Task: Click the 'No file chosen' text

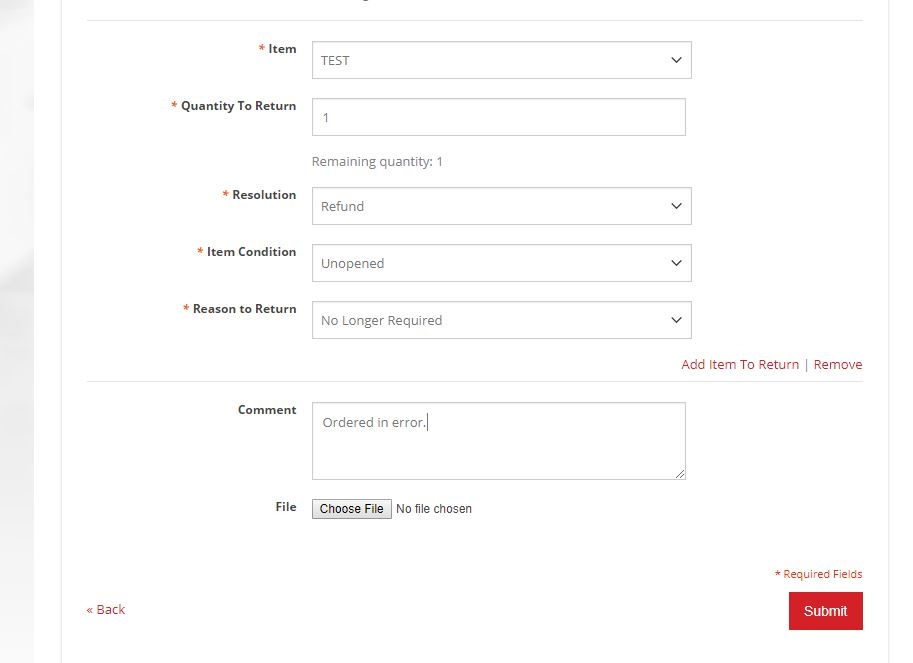Action: point(434,509)
